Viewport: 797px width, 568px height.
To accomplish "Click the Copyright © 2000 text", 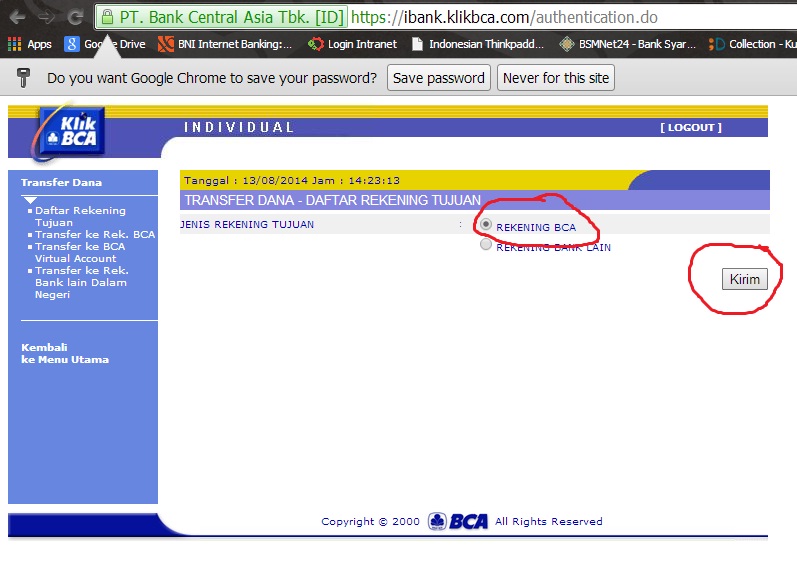I will point(370,521).
